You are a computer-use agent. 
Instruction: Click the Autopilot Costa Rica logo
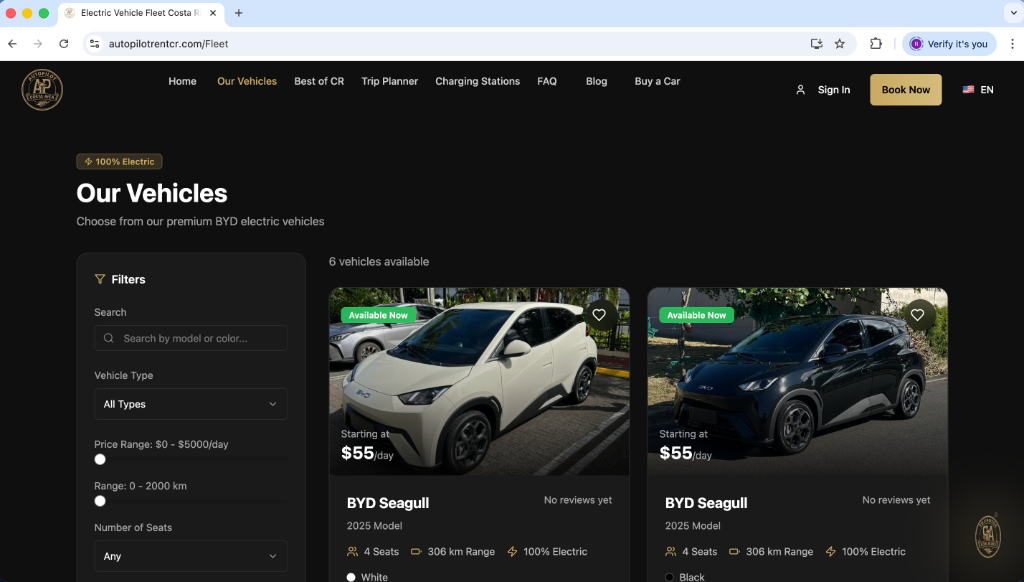click(42, 89)
